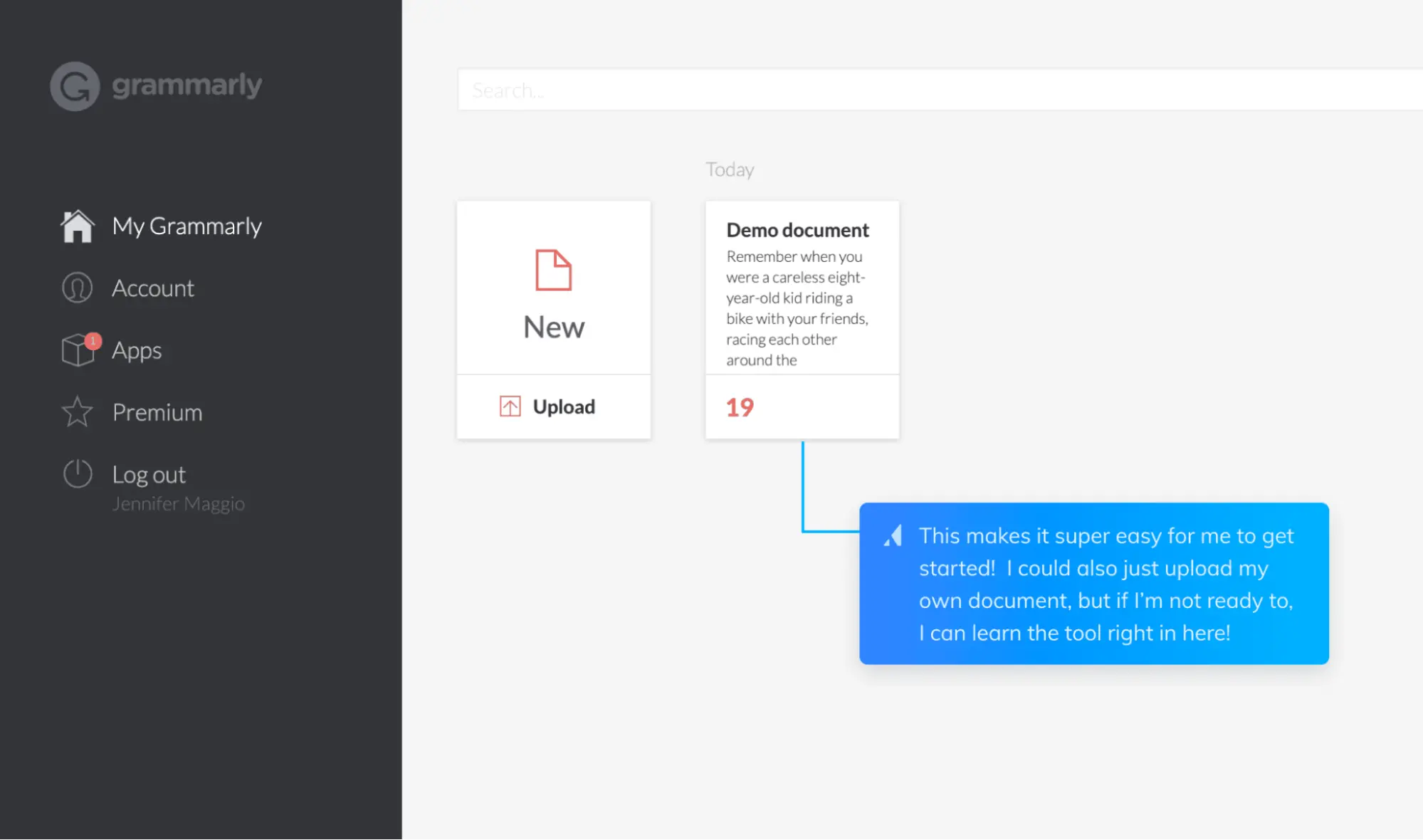Open the Apps section
Image resolution: width=1423 pixels, height=840 pixels.
pos(137,350)
